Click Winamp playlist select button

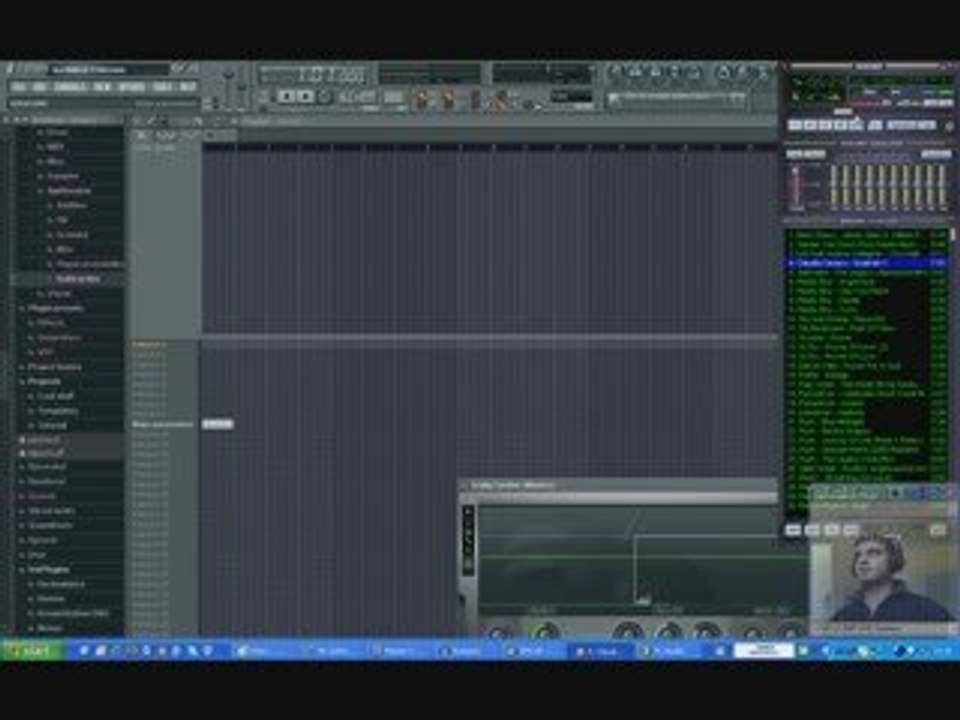pos(831,530)
